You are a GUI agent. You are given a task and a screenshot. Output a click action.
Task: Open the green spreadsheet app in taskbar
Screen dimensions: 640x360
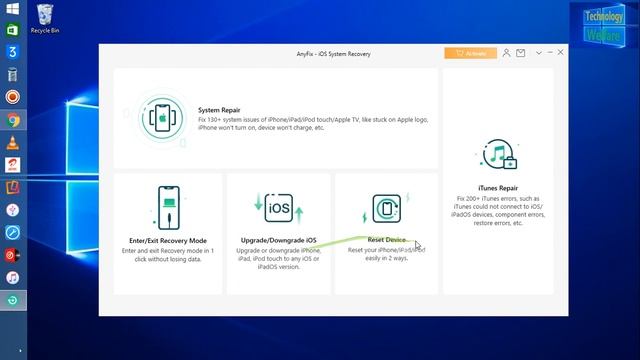(x=13, y=30)
